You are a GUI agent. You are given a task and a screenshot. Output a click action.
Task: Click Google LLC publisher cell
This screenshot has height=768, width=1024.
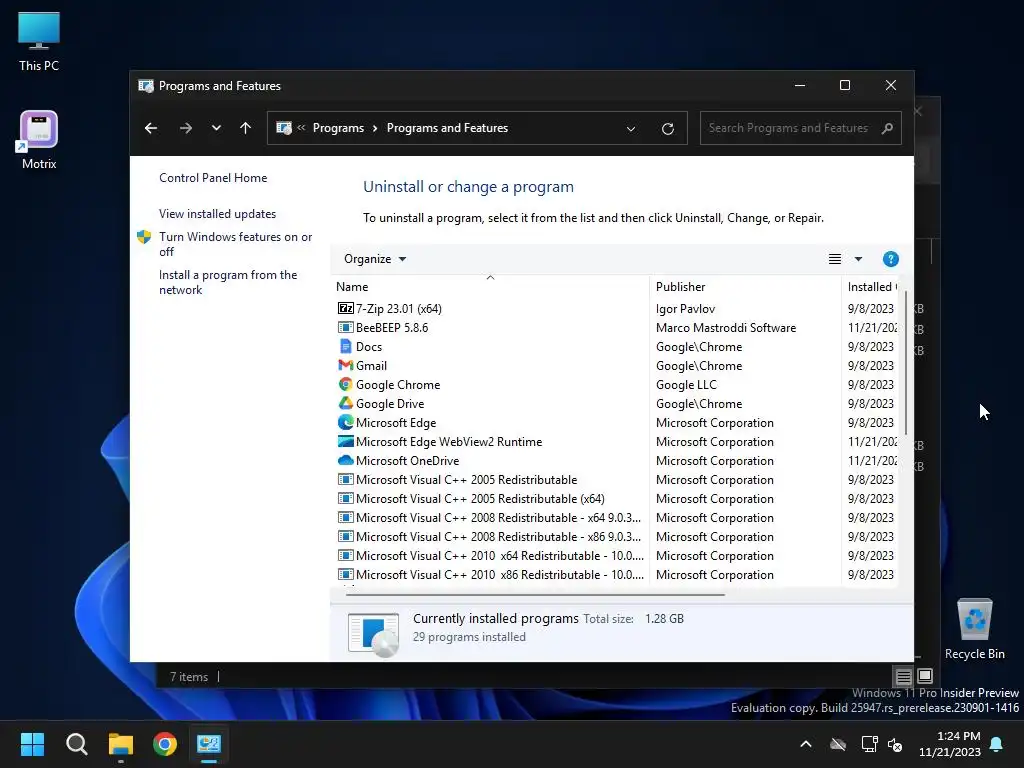pos(686,384)
